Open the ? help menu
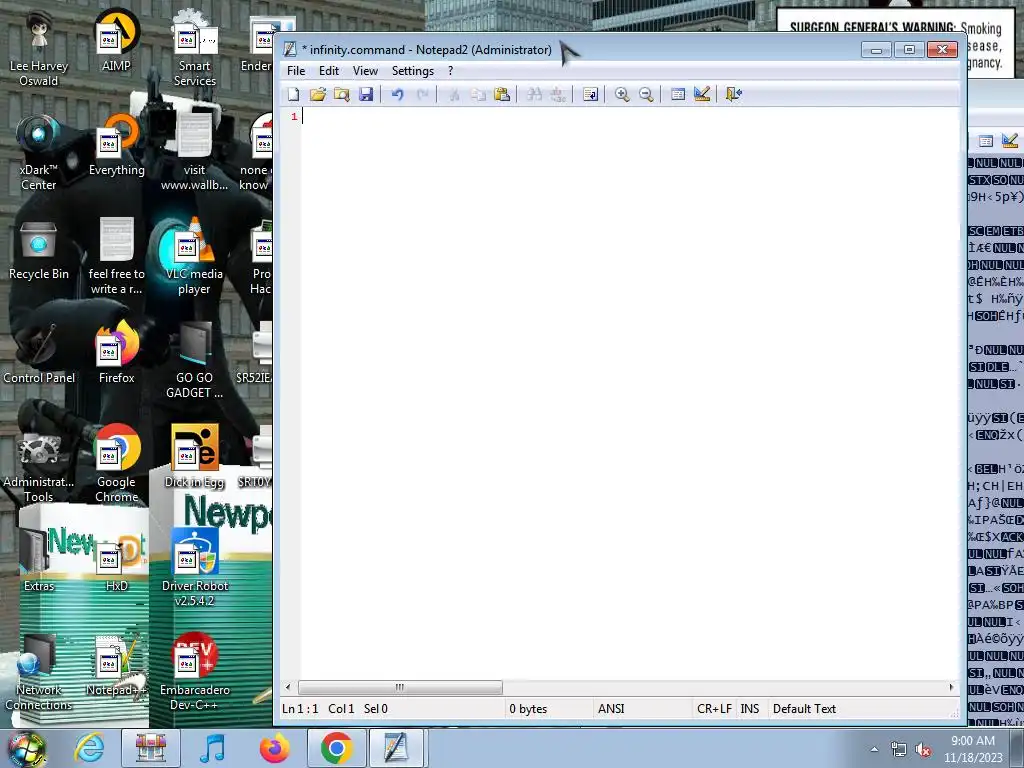This screenshot has width=1024, height=768. pos(450,71)
